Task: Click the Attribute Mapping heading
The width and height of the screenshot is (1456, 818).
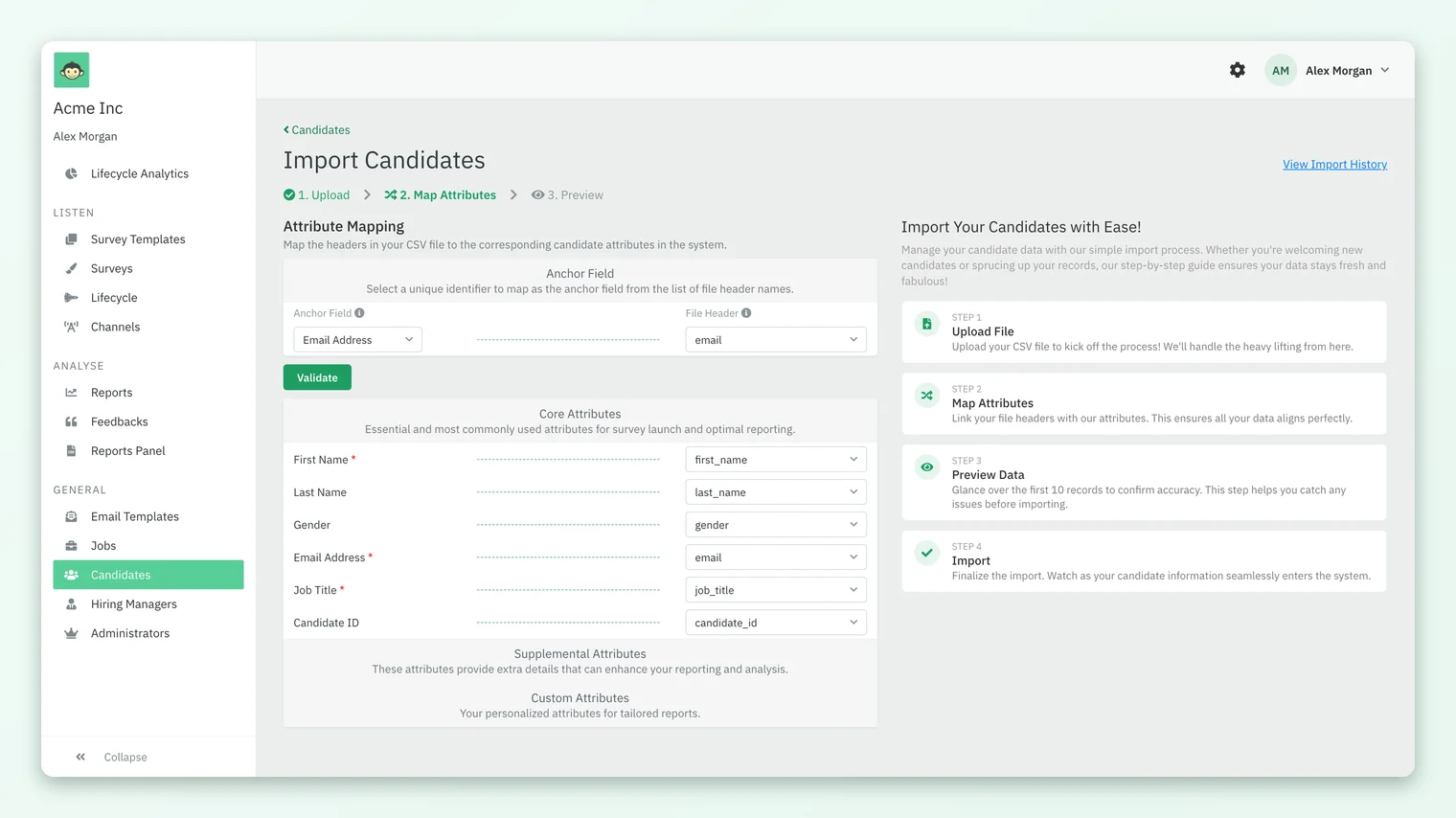Action: coord(344,227)
